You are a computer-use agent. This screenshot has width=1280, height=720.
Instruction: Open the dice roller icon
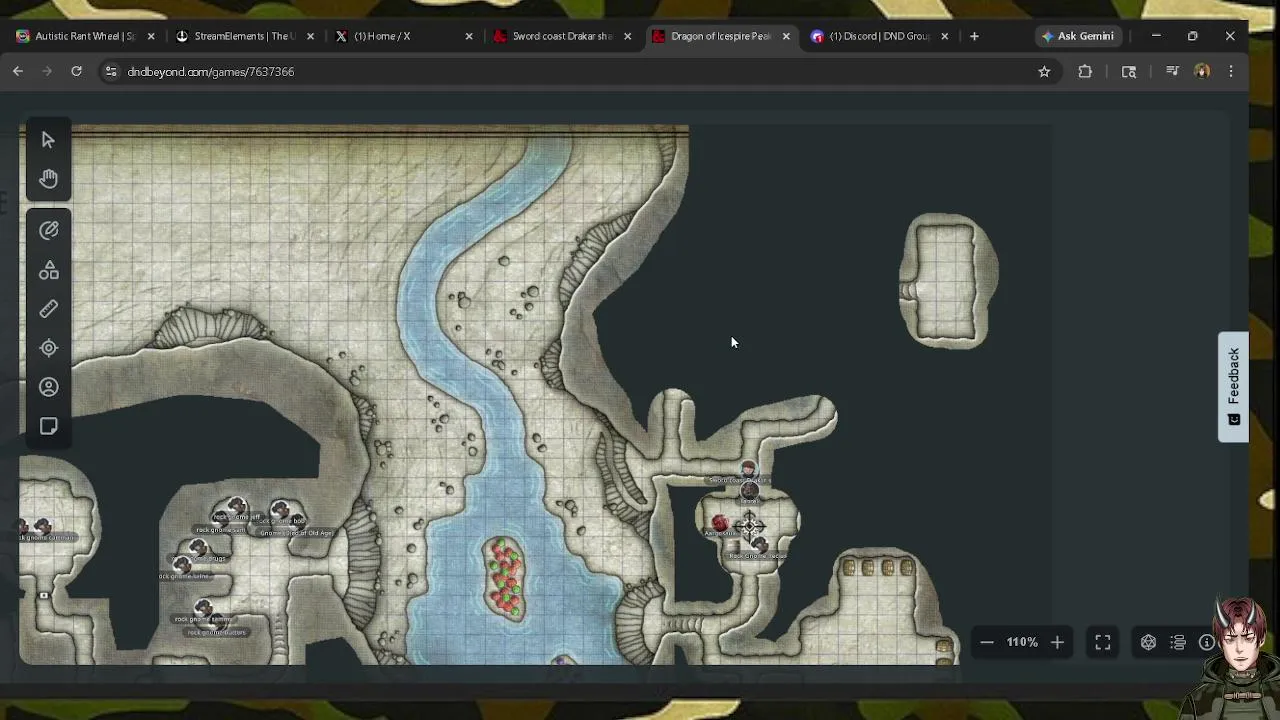tap(1148, 643)
